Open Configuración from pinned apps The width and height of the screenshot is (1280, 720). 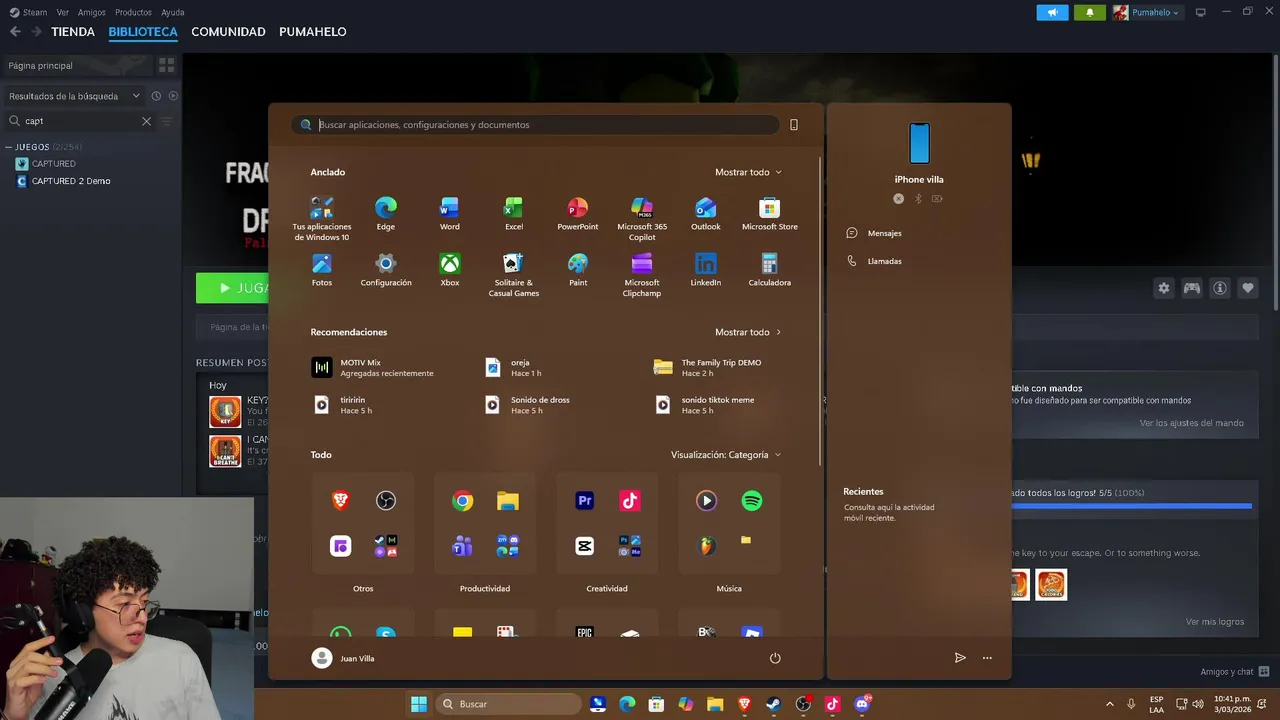pyautogui.click(x=385, y=269)
